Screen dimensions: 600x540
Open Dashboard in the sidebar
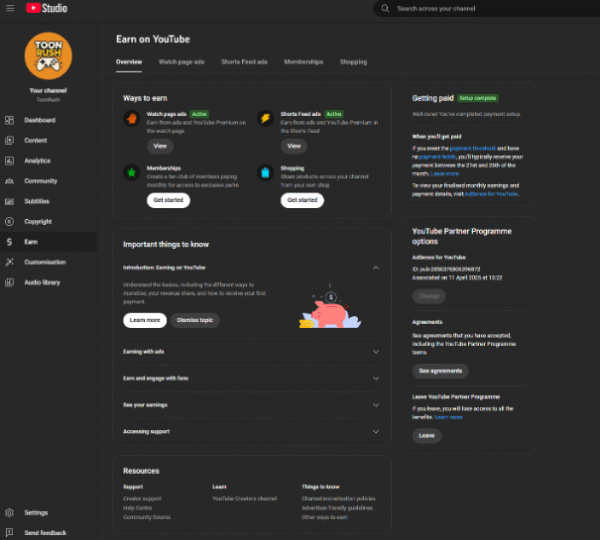(x=40, y=120)
